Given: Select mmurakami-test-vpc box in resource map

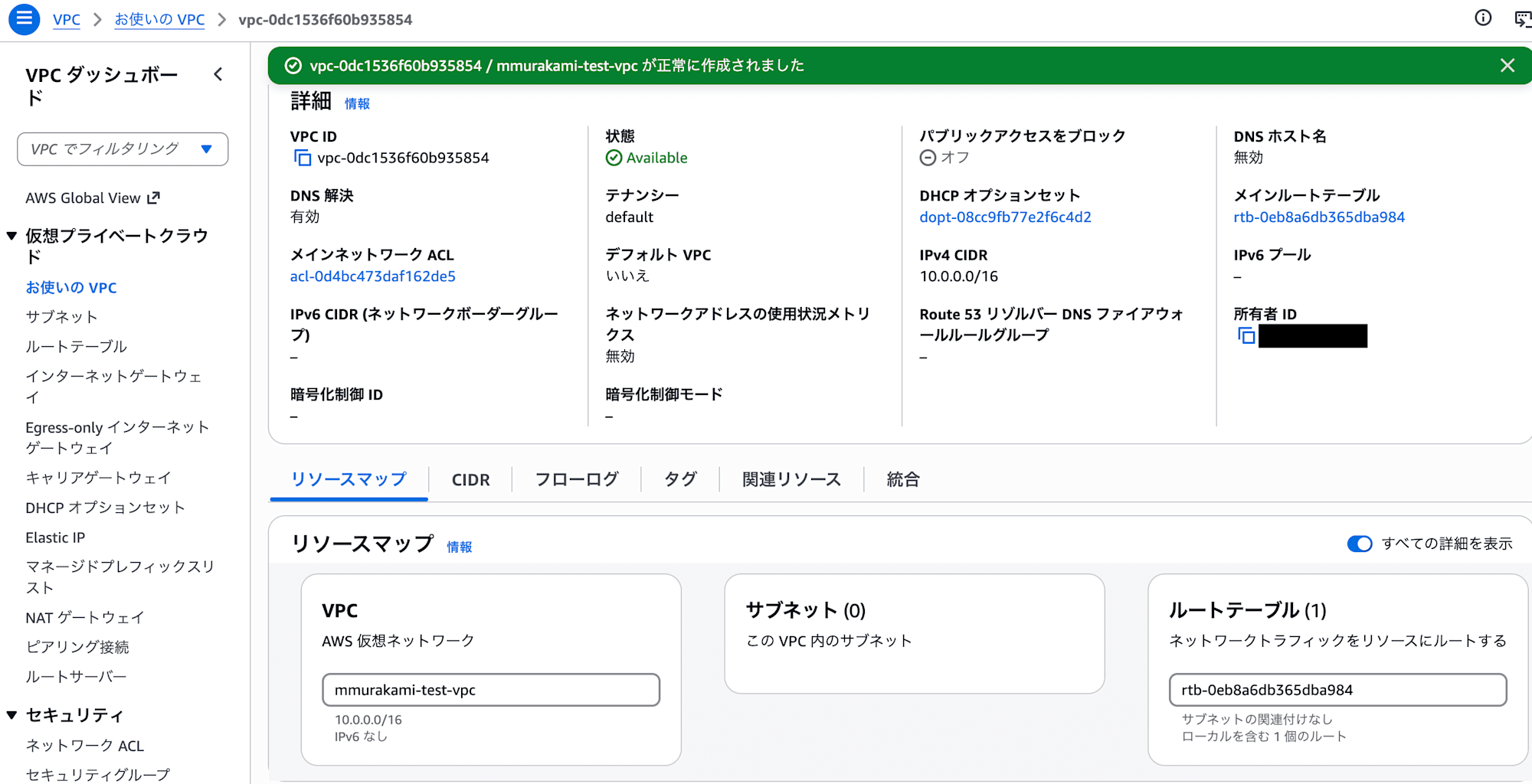Looking at the screenshot, I should point(491,690).
